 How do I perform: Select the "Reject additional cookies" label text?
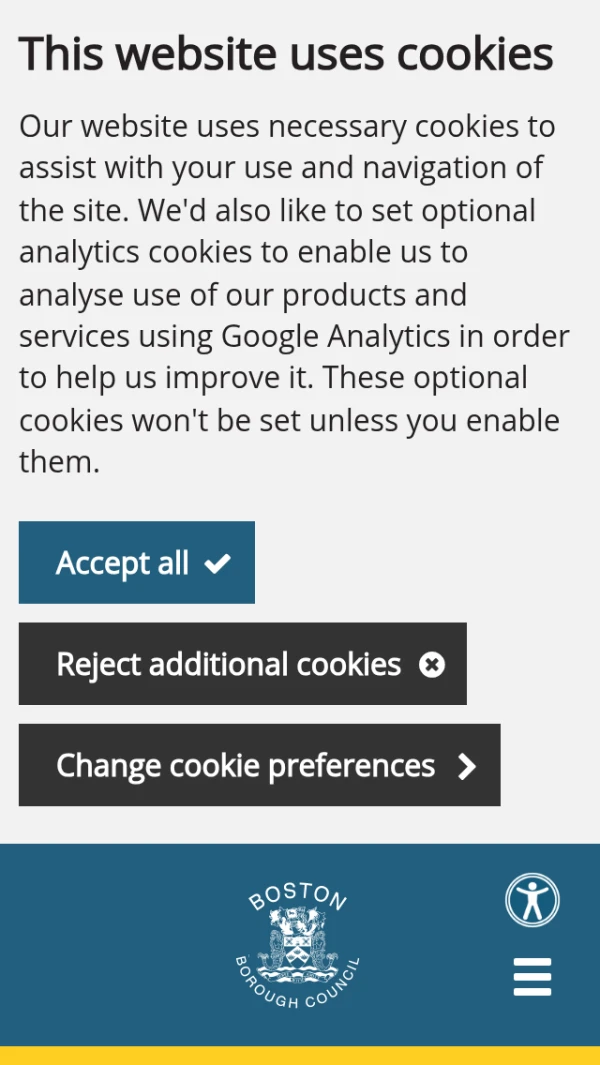(x=228, y=665)
